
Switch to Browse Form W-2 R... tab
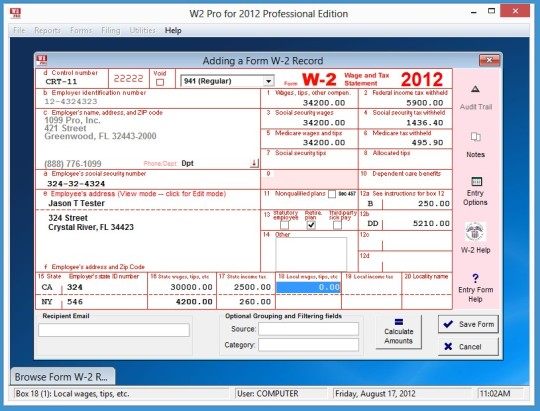(63, 377)
